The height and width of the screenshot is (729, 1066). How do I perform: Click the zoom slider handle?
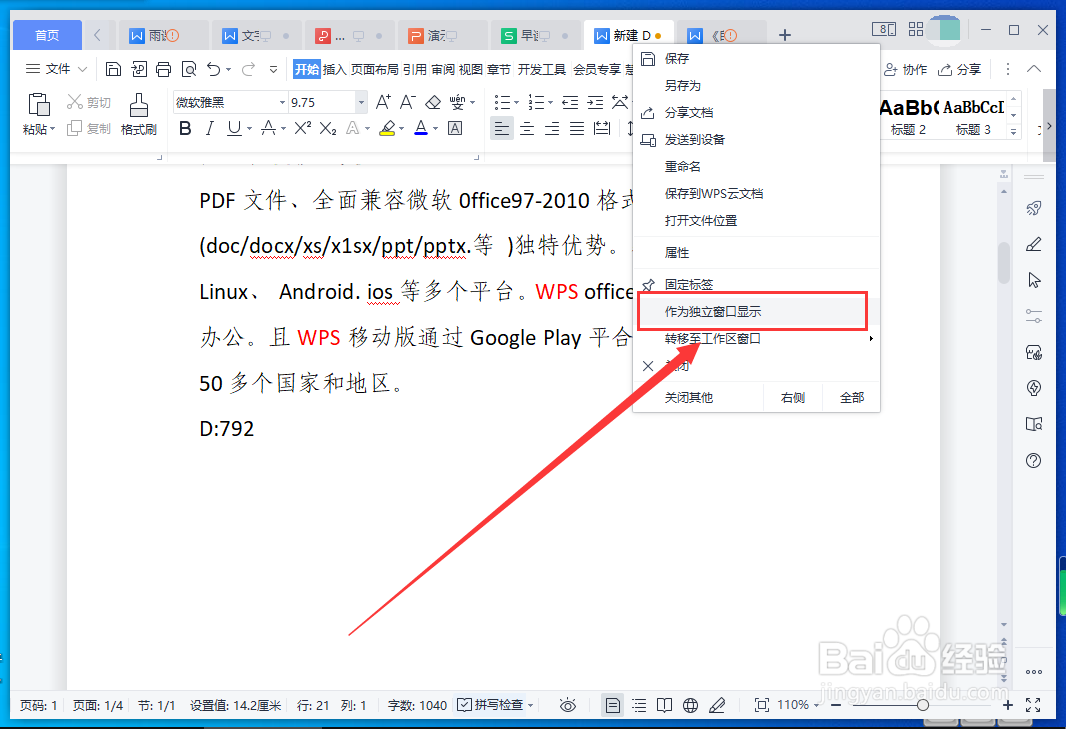922,705
